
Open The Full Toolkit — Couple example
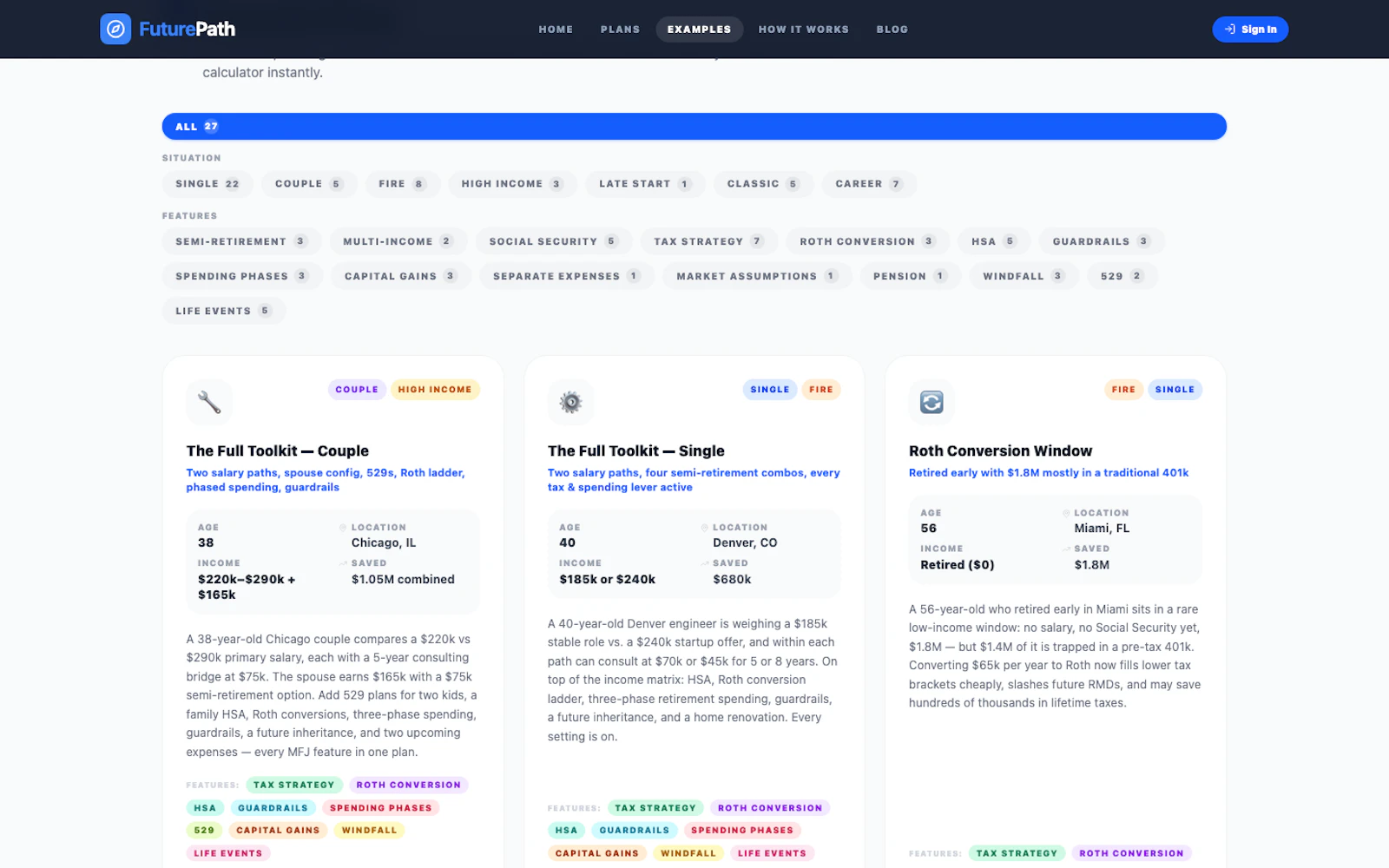278,450
